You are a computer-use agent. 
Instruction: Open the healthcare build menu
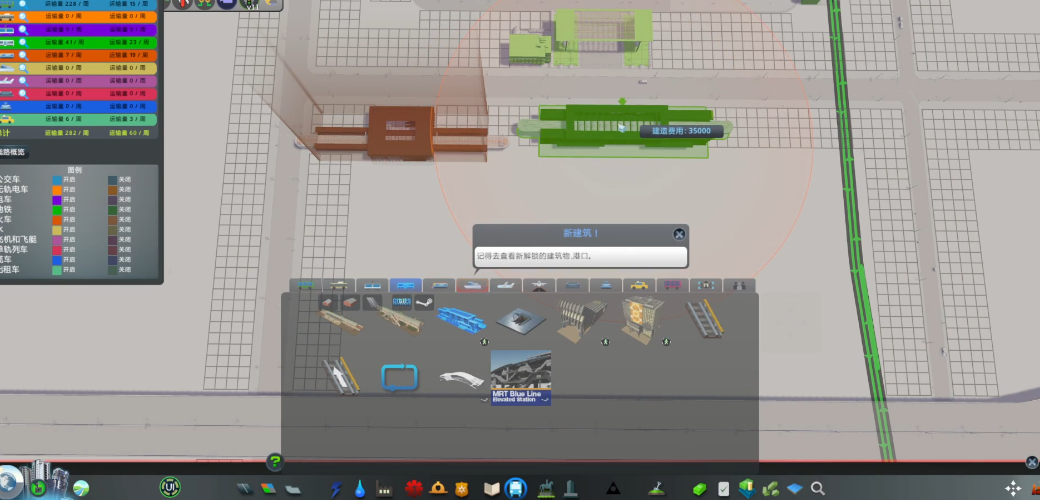414,489
